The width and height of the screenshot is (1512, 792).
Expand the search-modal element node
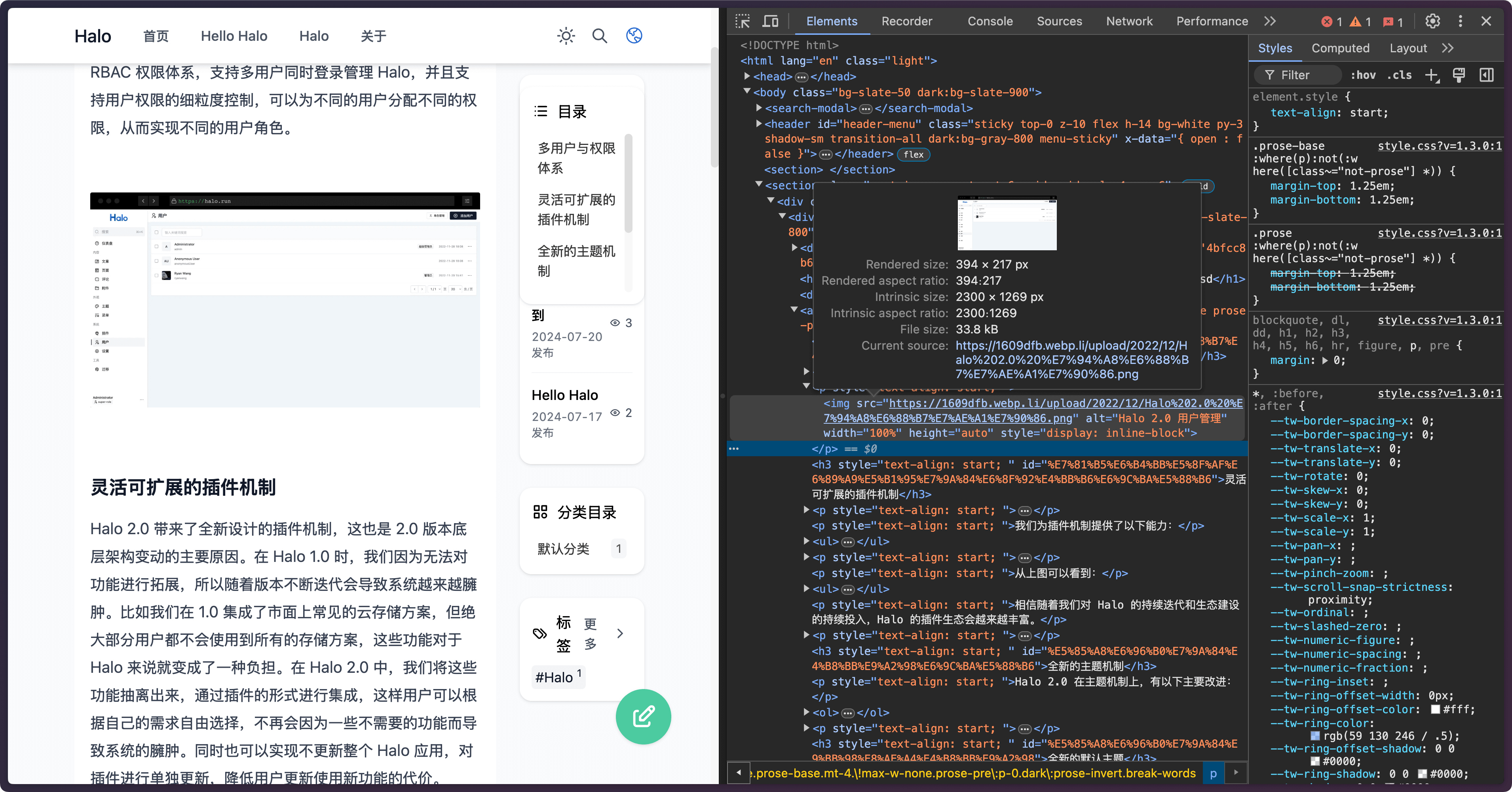759,108
